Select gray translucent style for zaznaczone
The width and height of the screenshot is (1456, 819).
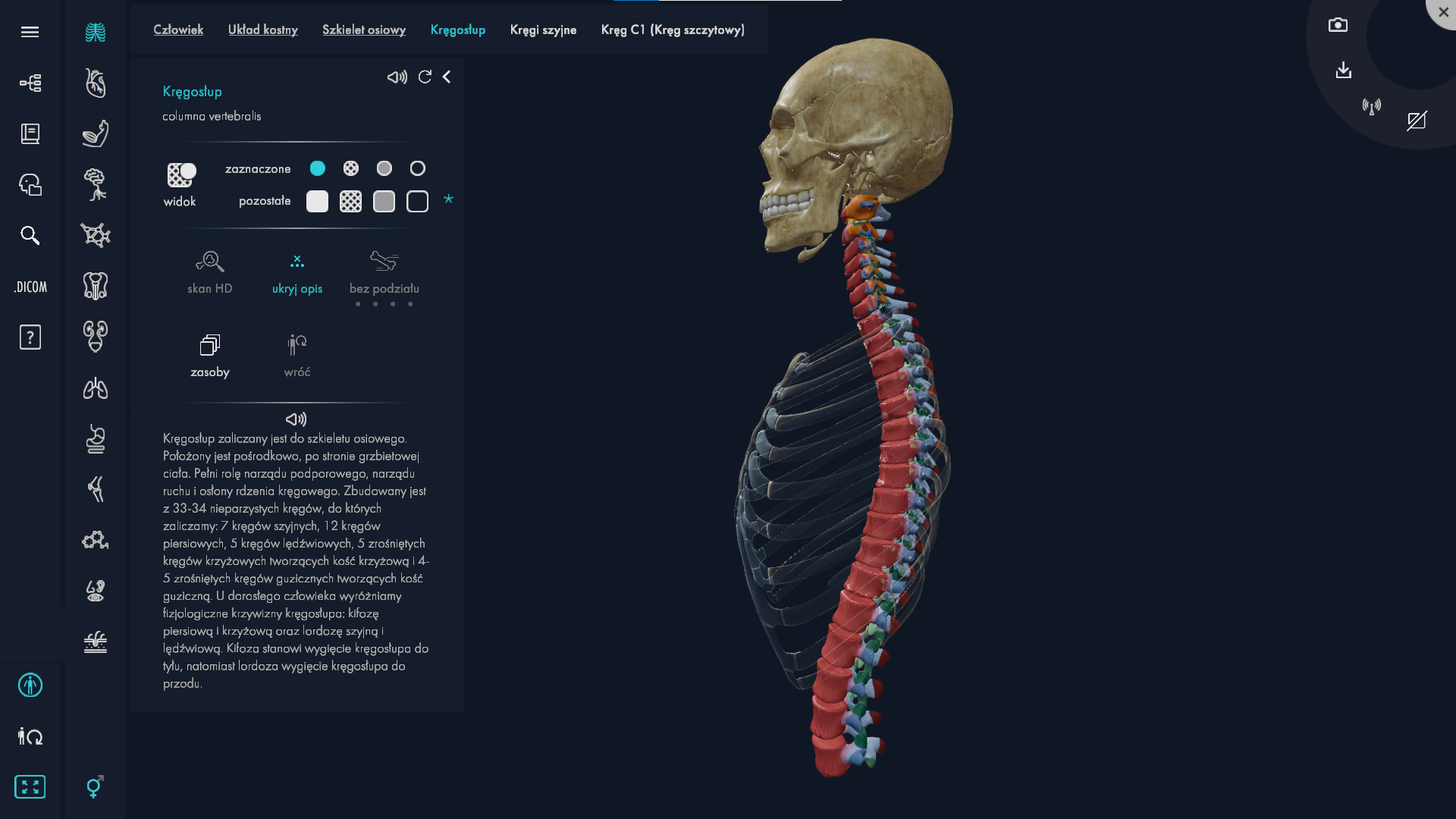[x=384, y=168]
